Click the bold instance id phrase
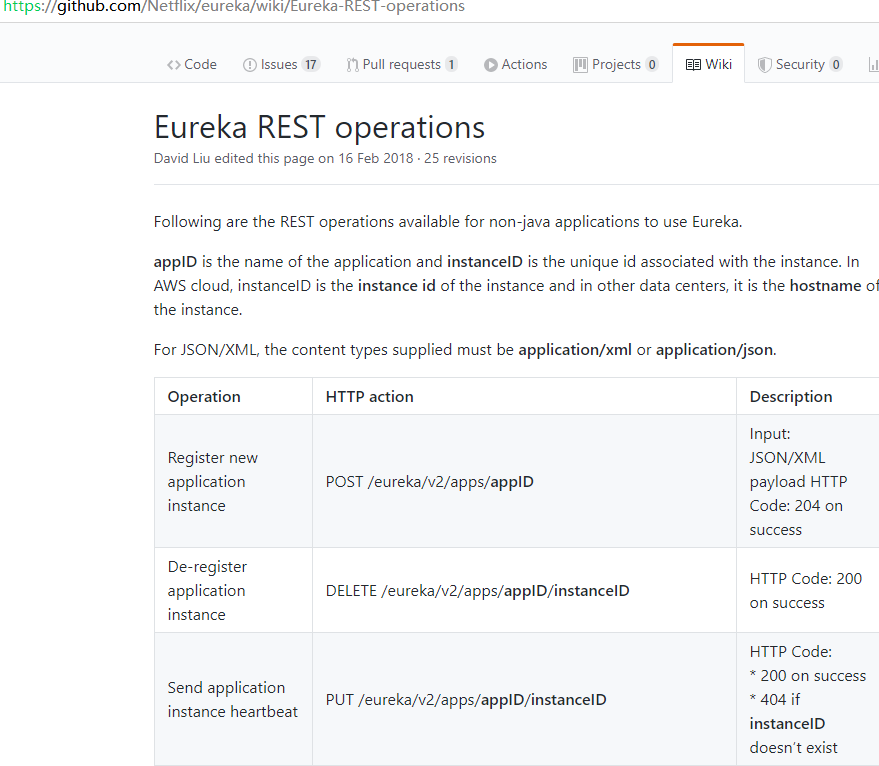879x766 pixels. [397, 286]
